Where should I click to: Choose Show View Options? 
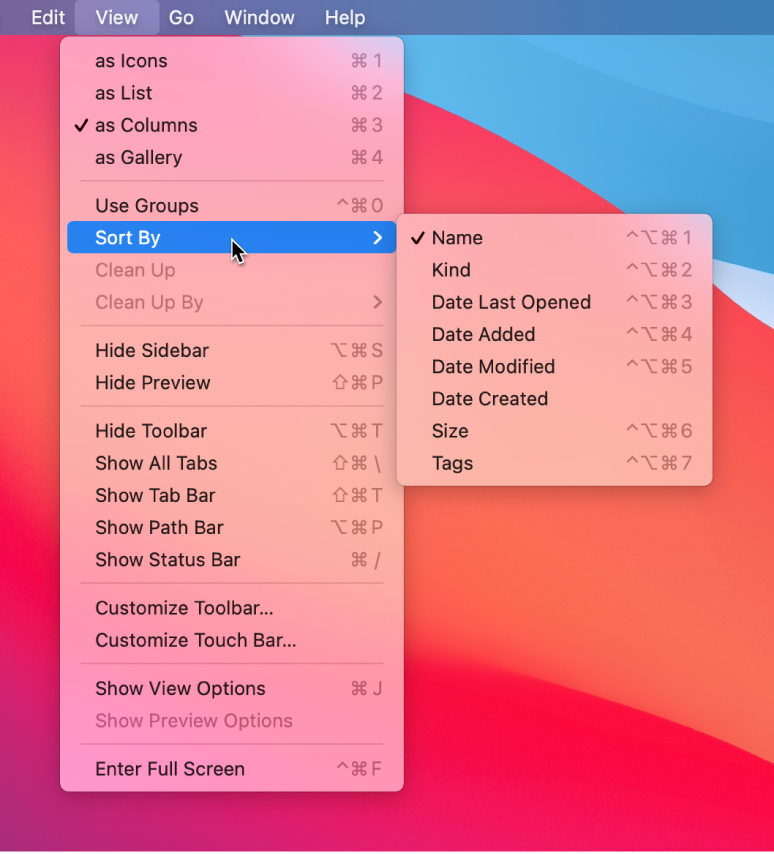(x=231, y=689)
